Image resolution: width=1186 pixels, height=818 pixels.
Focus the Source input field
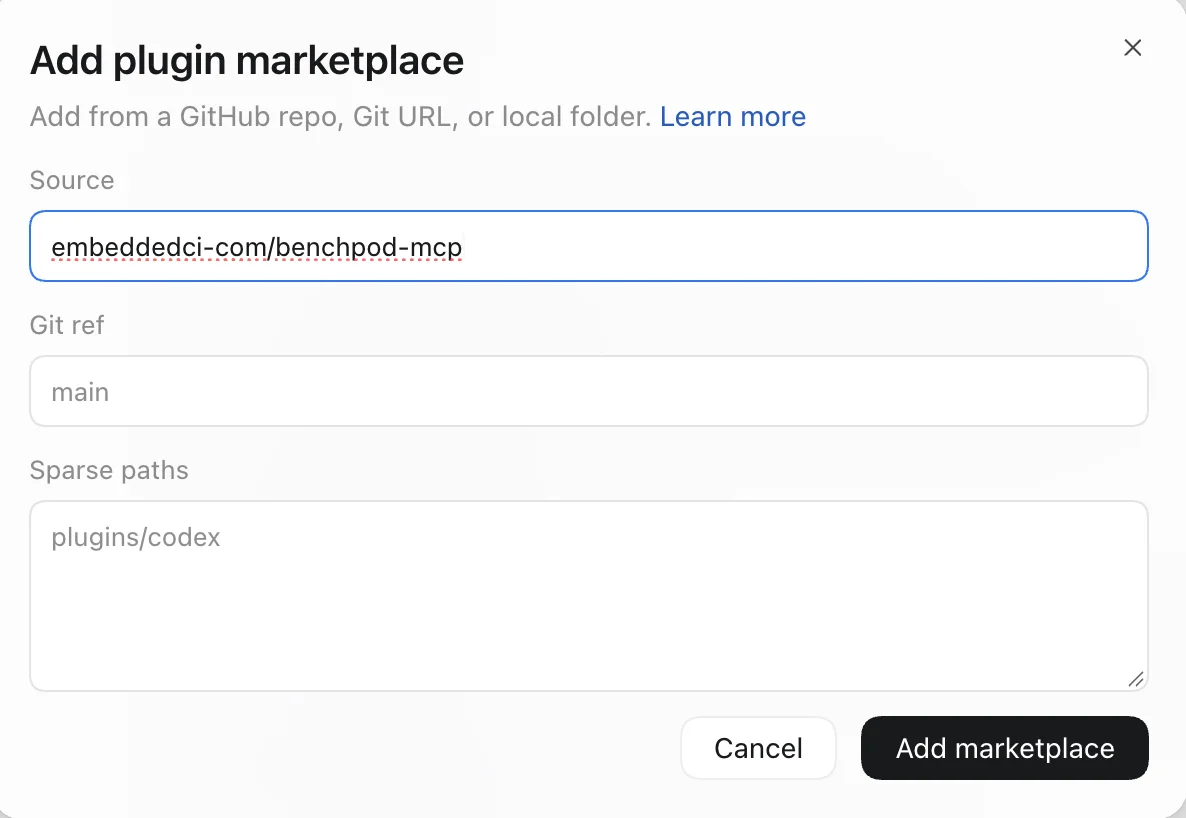point(588,246)
